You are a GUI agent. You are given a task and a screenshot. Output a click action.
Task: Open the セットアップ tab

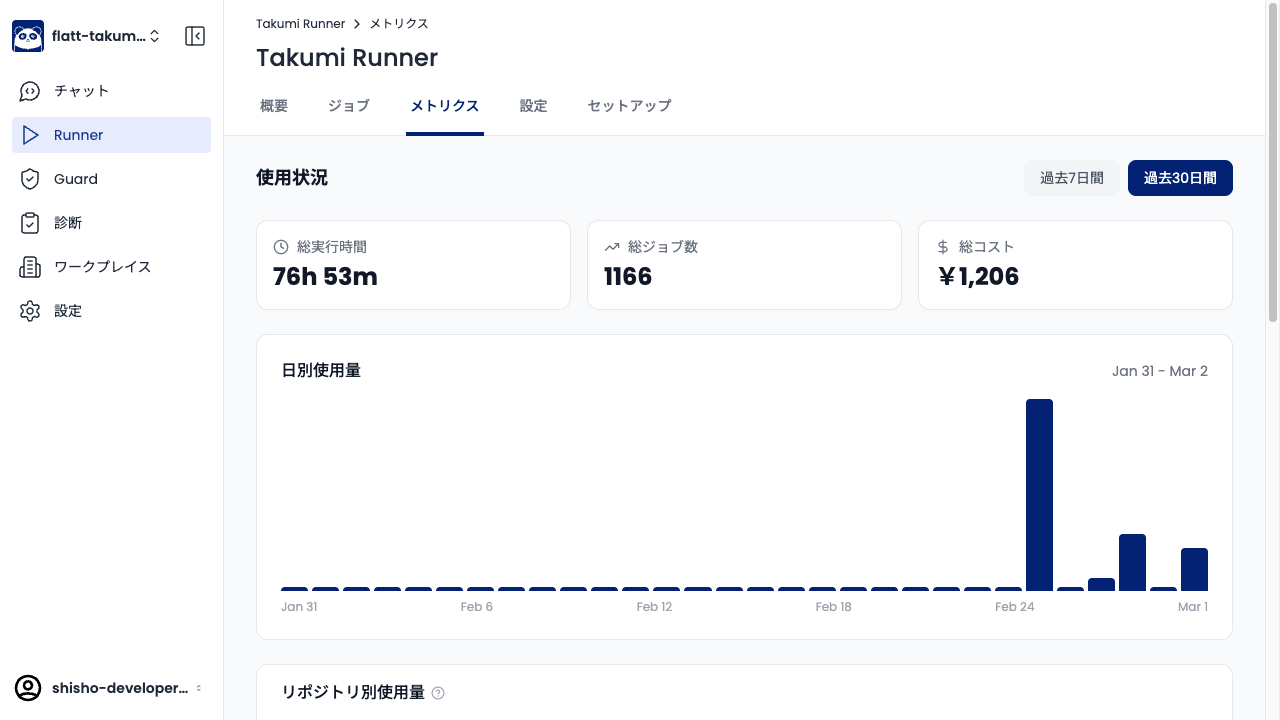[628, 106]
